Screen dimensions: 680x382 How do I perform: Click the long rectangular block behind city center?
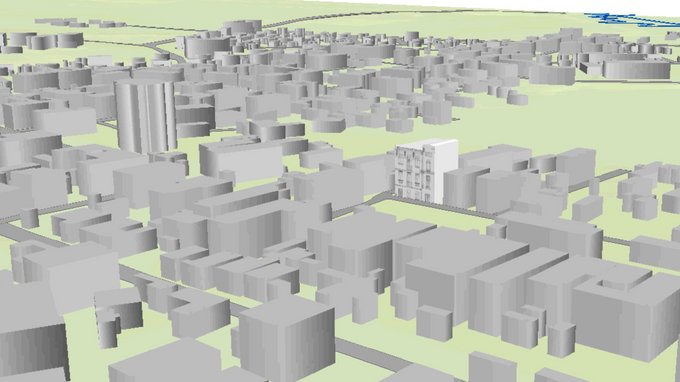241,159
